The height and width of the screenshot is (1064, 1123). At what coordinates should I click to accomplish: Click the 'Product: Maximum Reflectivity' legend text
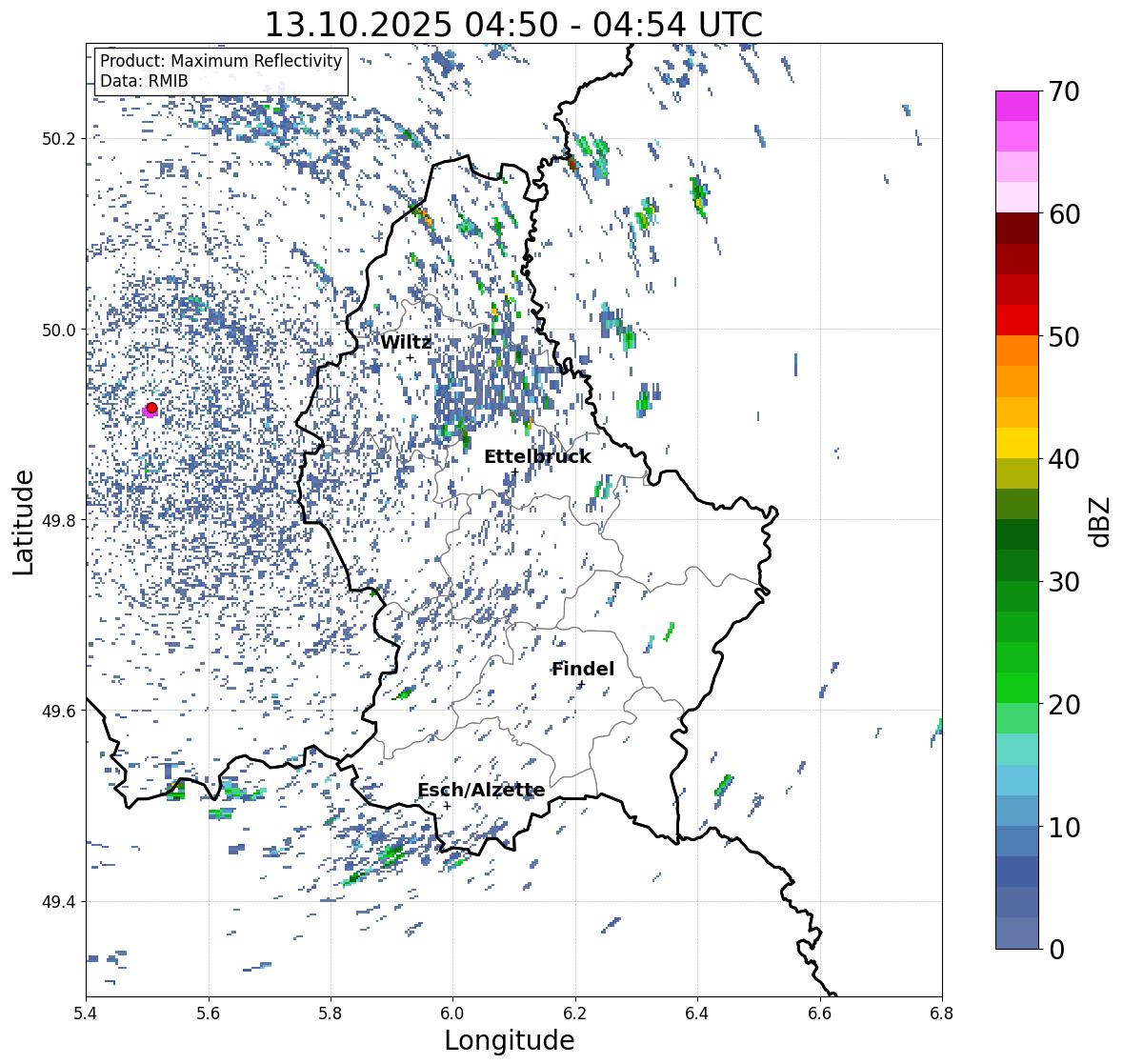[x=221, y=61]
